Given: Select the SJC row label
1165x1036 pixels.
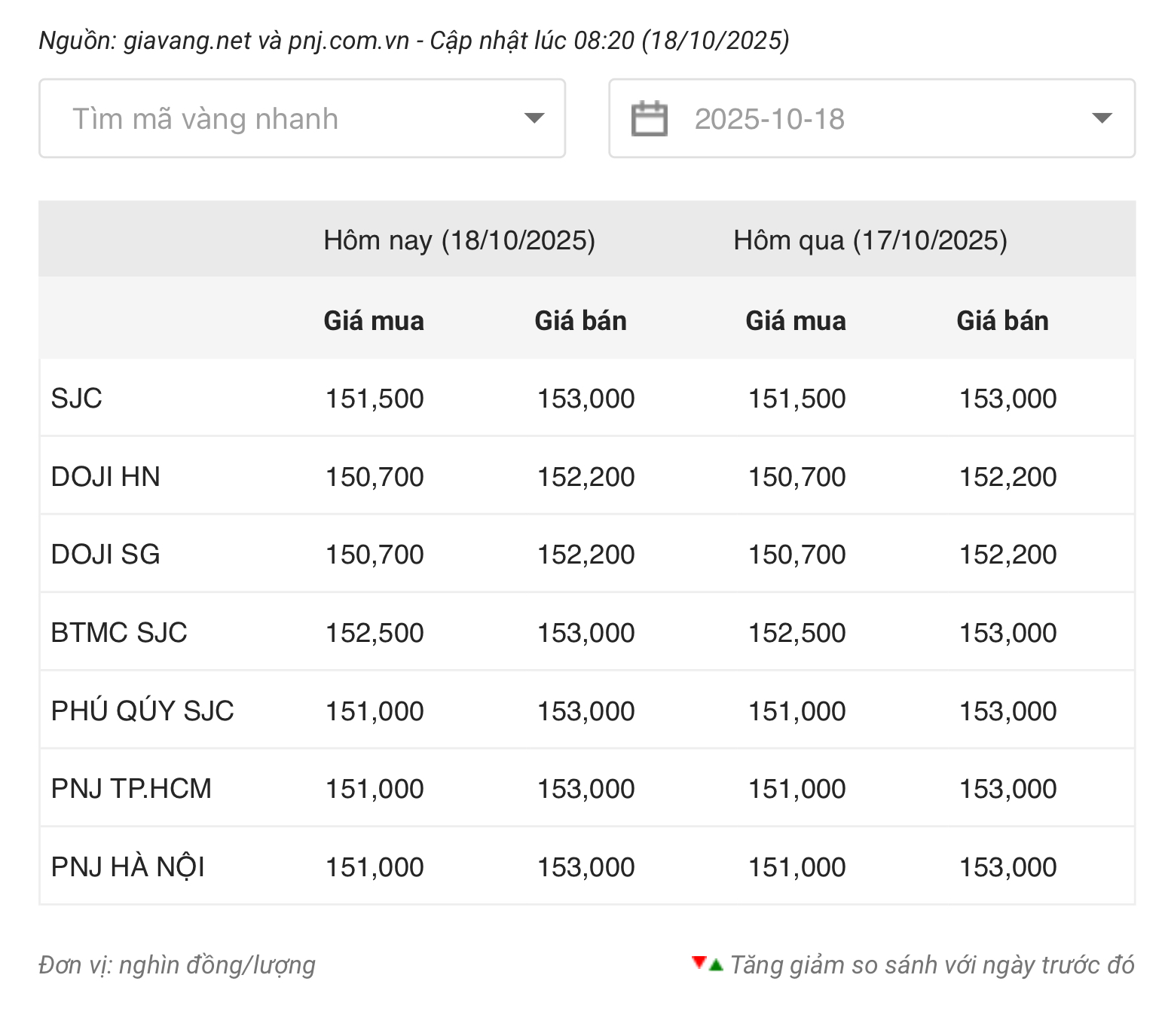Looking at the screenshot, I should coord(76,398).
